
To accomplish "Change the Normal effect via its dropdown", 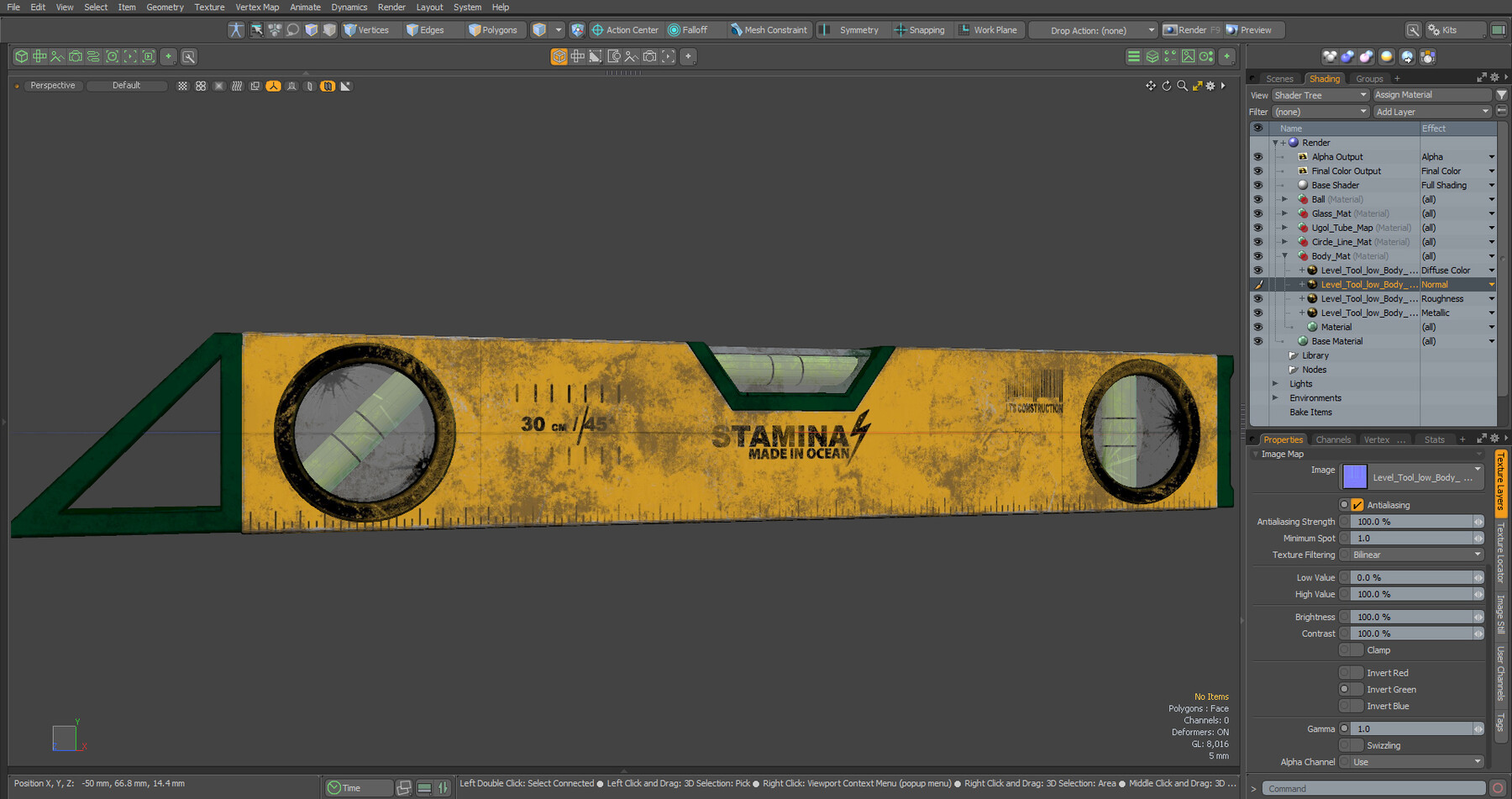I will point(1491,284).
